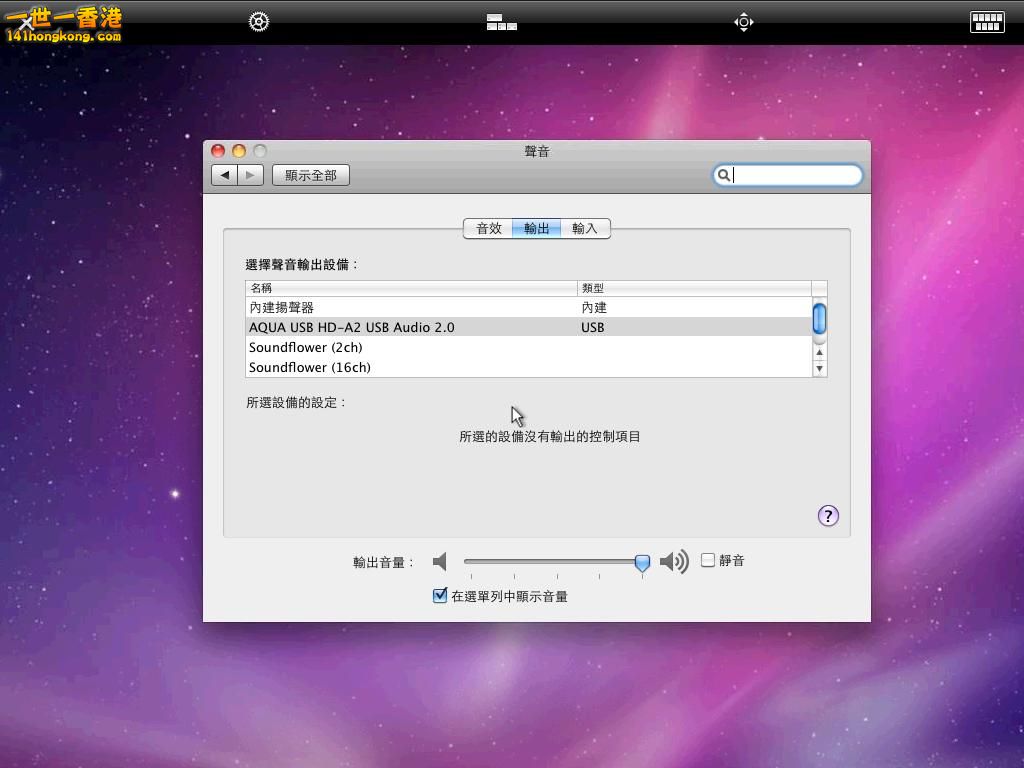Switch to the 輸入 tab
Screen dimensions: 1024x768
585,228
